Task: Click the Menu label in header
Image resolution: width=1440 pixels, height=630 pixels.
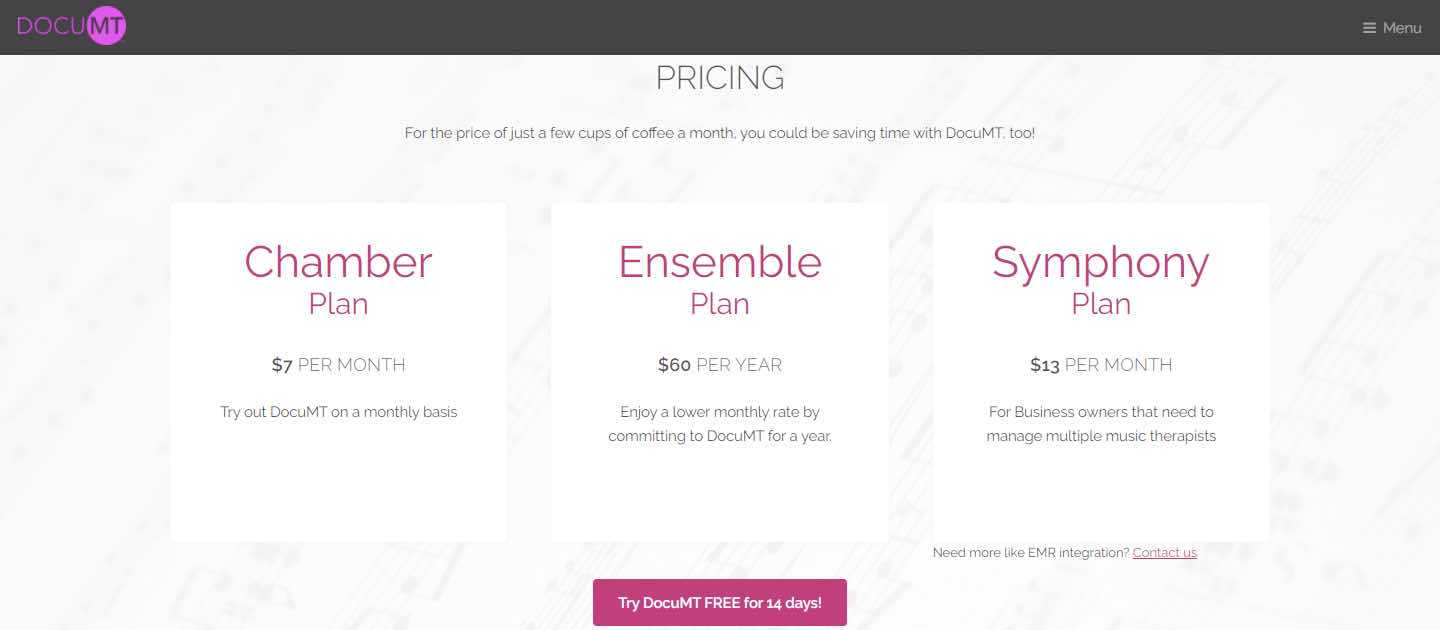Action: click(1402, 28)
